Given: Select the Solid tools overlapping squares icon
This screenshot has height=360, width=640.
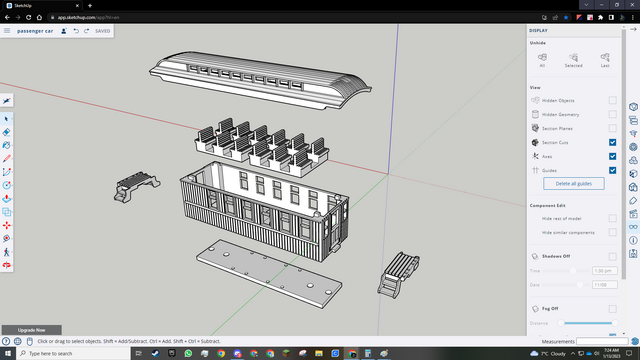Looking at the screenshot, I should (x=7, y=212).
